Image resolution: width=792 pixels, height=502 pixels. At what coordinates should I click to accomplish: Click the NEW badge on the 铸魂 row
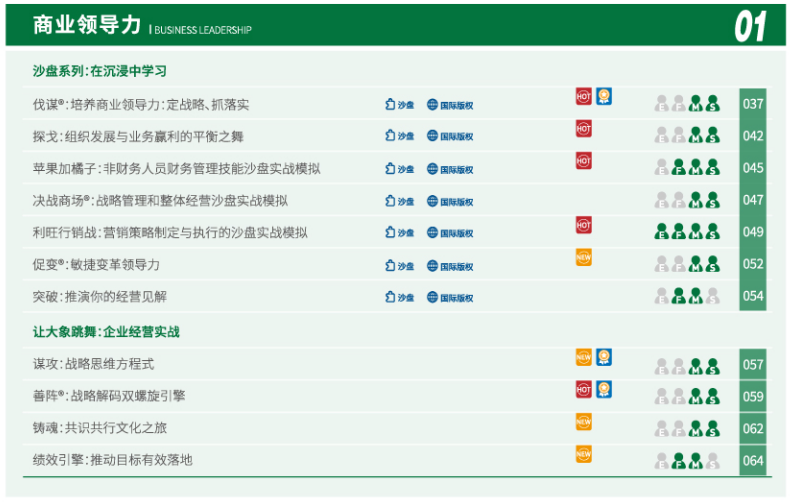pyautogui.click(x=584, y=422)
